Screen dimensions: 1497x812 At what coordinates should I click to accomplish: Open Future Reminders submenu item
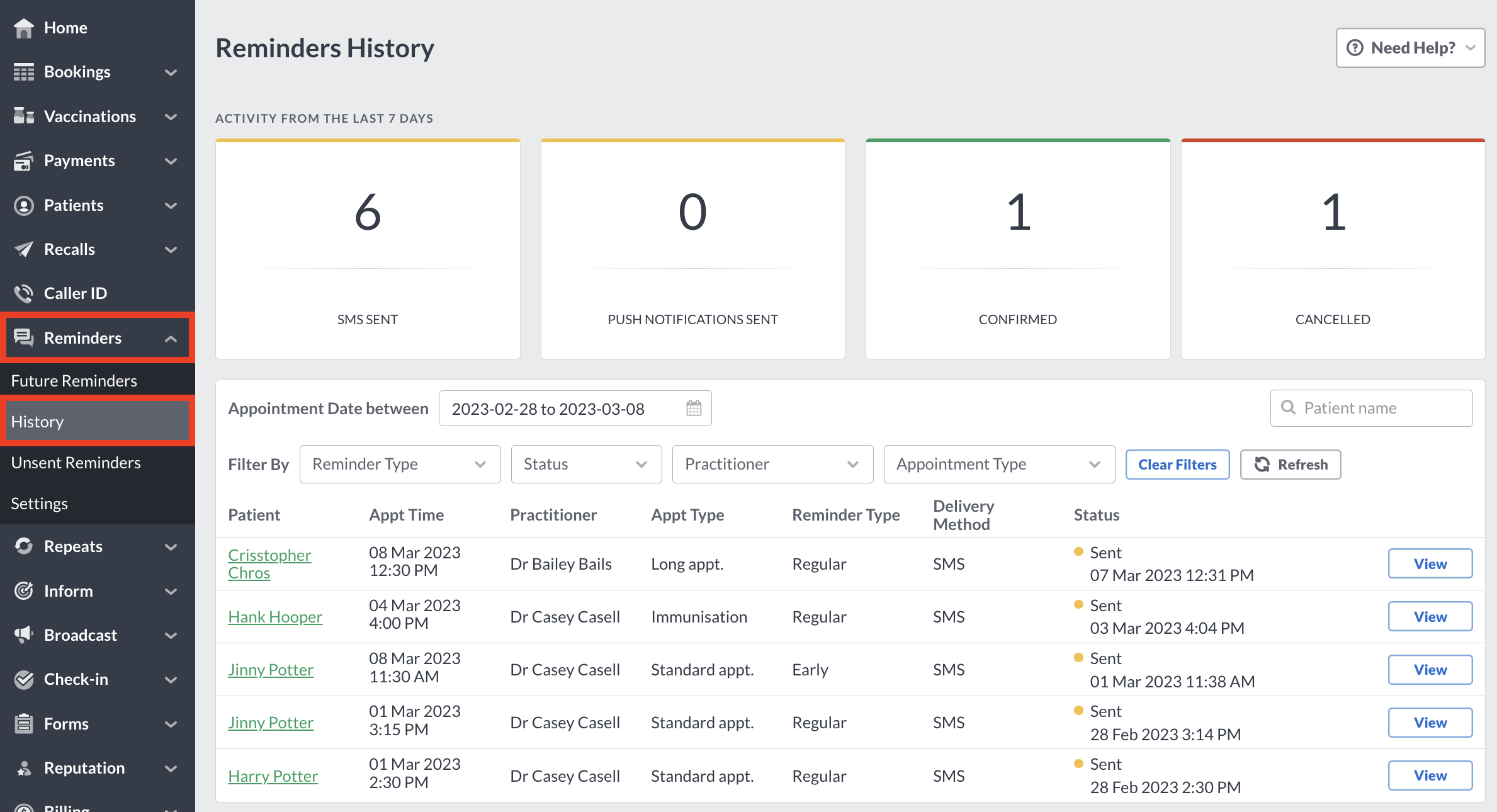98,381
